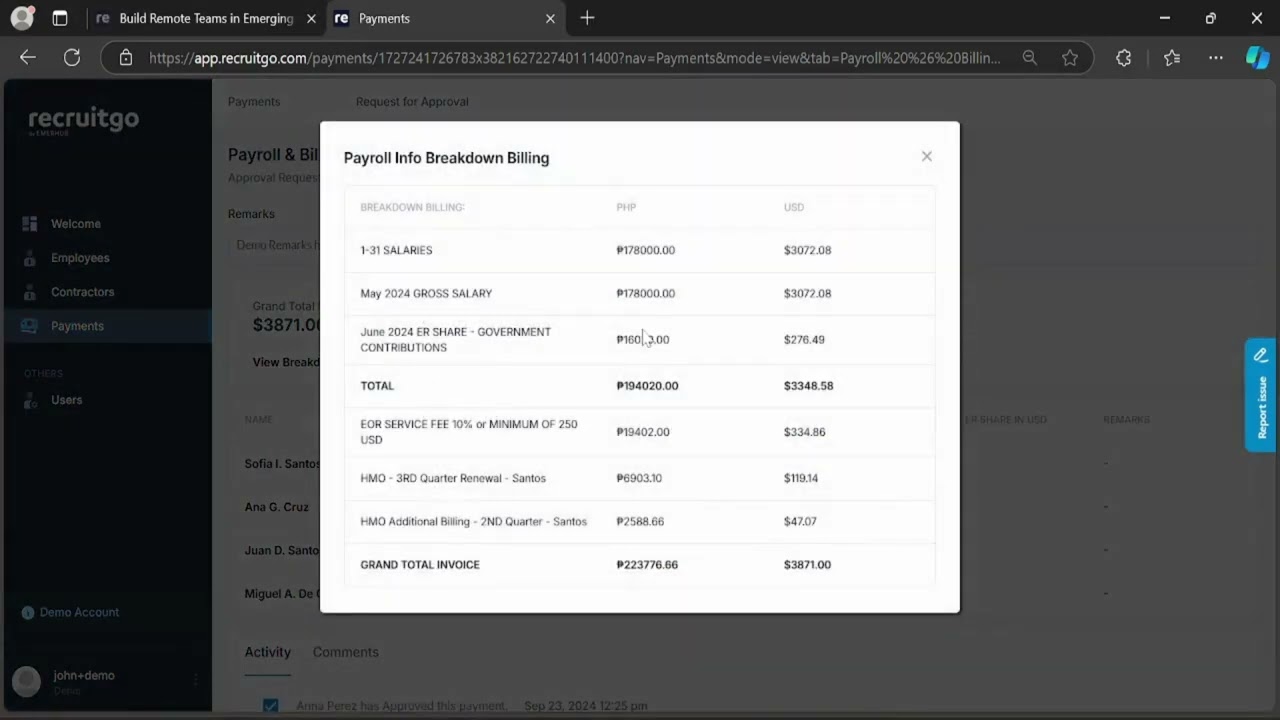Select the EOR SERVICE FEE 10% label
Viewport: 1280px width, 720px height.
[469, 432]
